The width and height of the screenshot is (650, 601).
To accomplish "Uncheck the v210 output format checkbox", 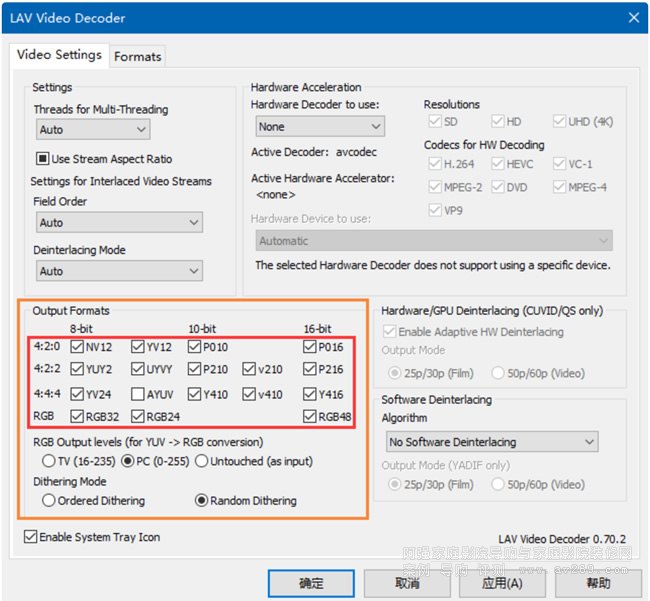I will point(248,370).
